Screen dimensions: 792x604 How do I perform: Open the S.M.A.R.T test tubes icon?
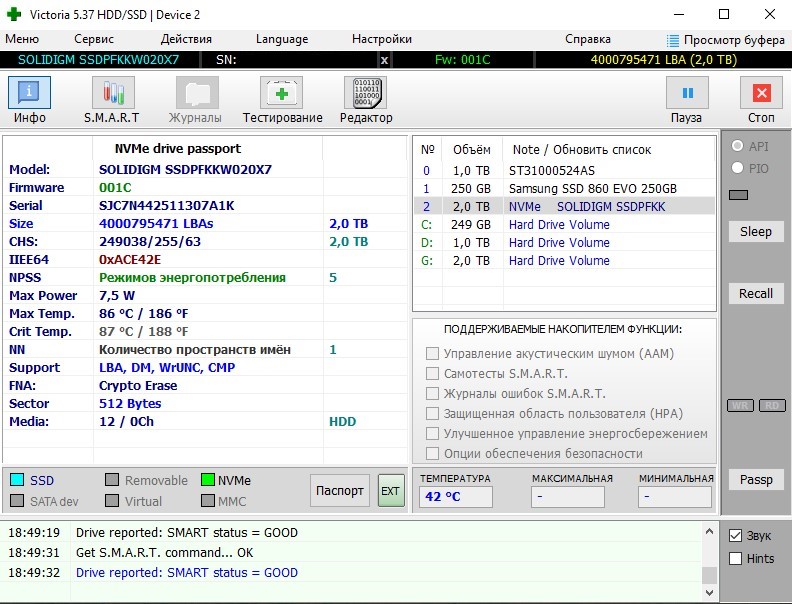tap(113, 93)
